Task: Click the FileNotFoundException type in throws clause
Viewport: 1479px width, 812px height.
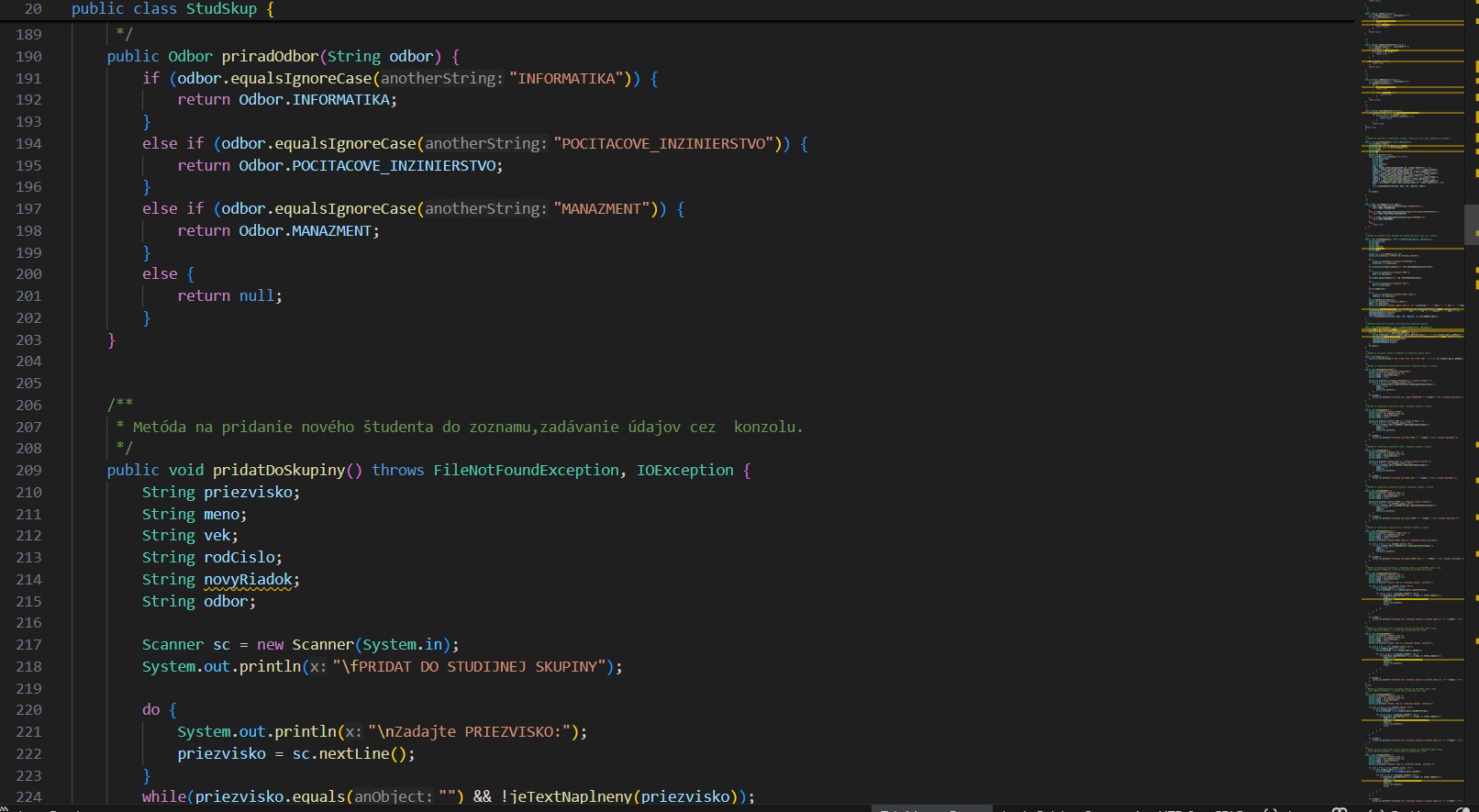Action: (x=526, y=471)
